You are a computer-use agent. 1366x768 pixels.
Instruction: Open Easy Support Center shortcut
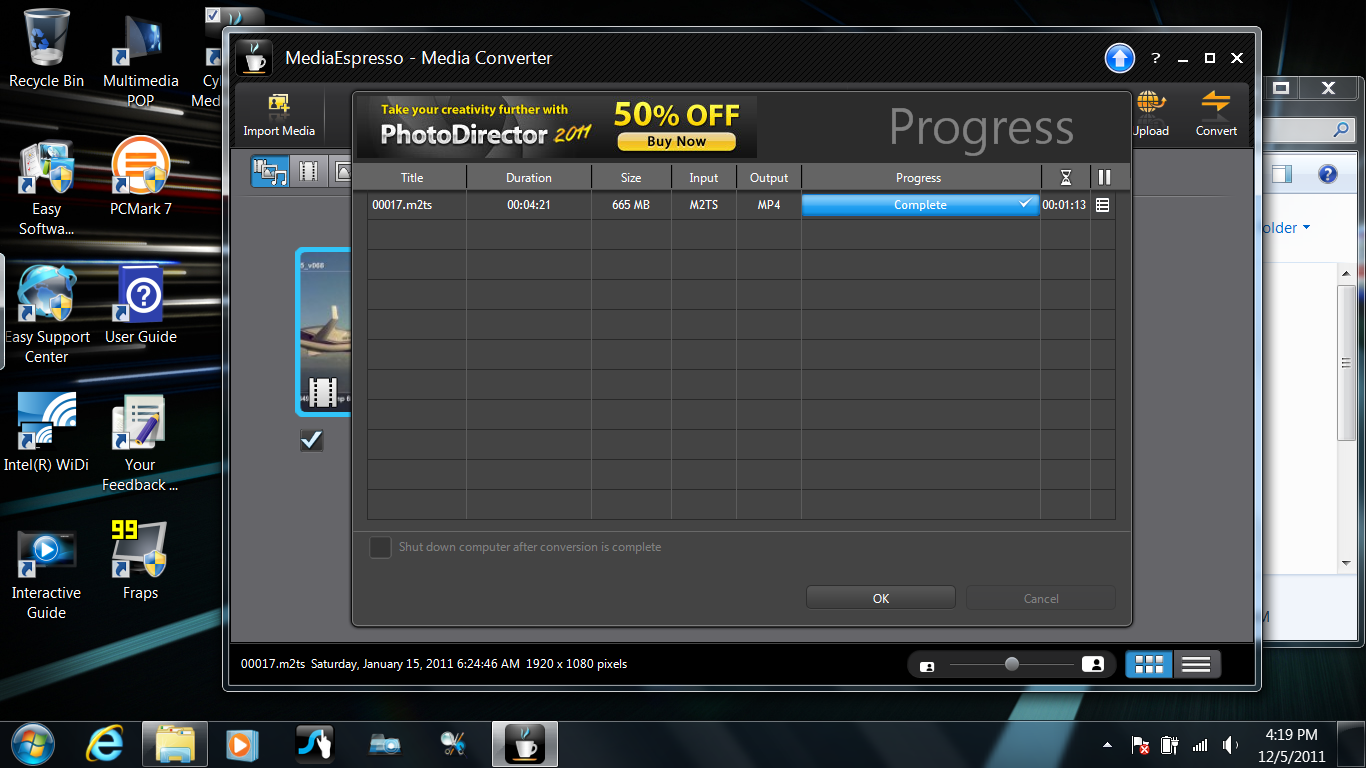click(46, 314)
